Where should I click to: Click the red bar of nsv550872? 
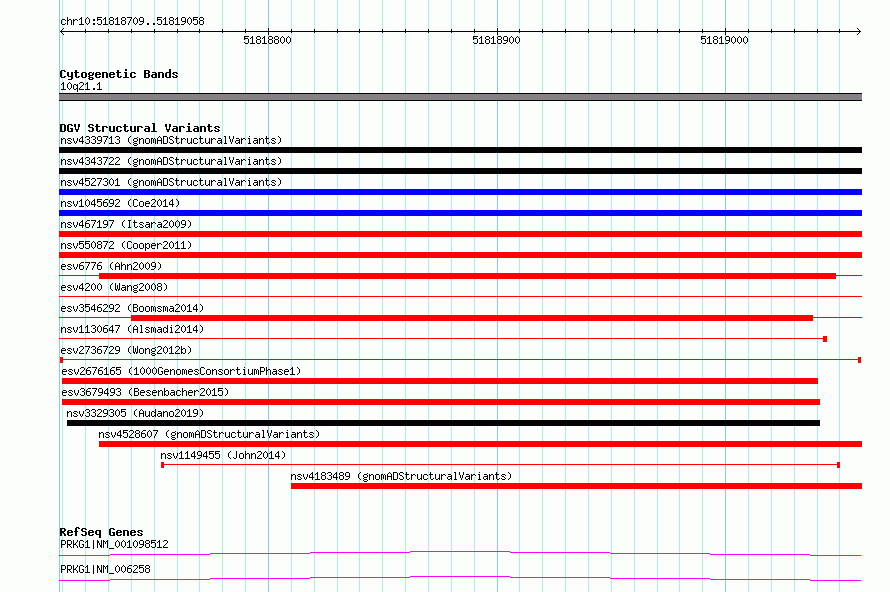(x=460, y=255)
